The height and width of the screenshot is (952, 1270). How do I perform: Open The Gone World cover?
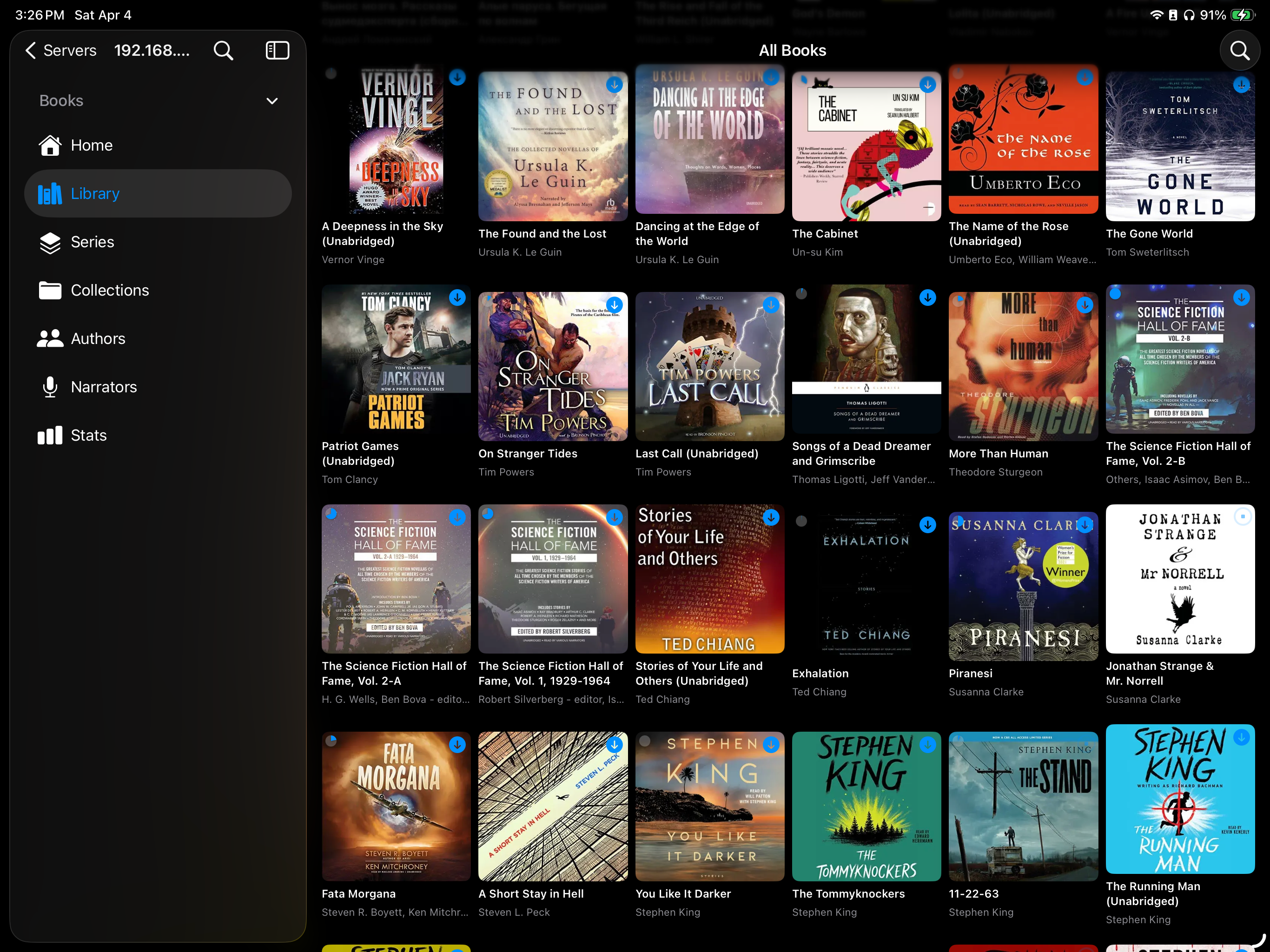click(x=1180, y=146)
